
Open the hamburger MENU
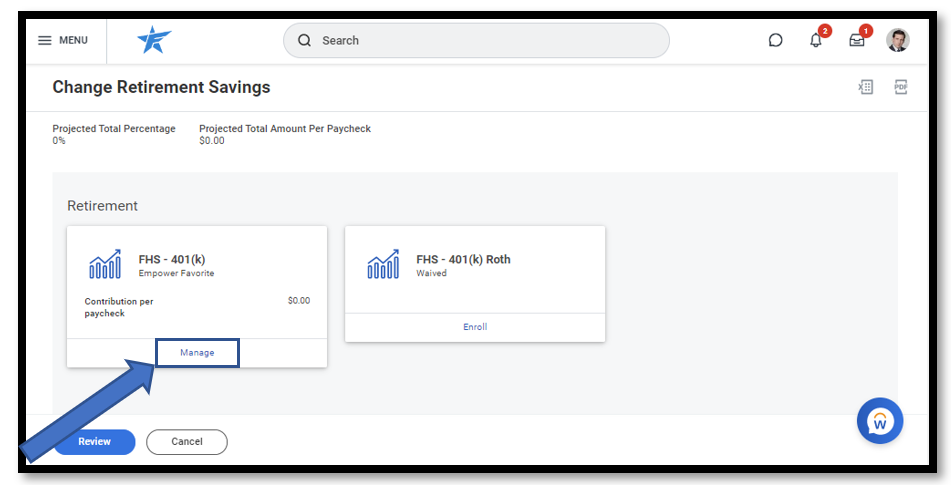point(62,41)
